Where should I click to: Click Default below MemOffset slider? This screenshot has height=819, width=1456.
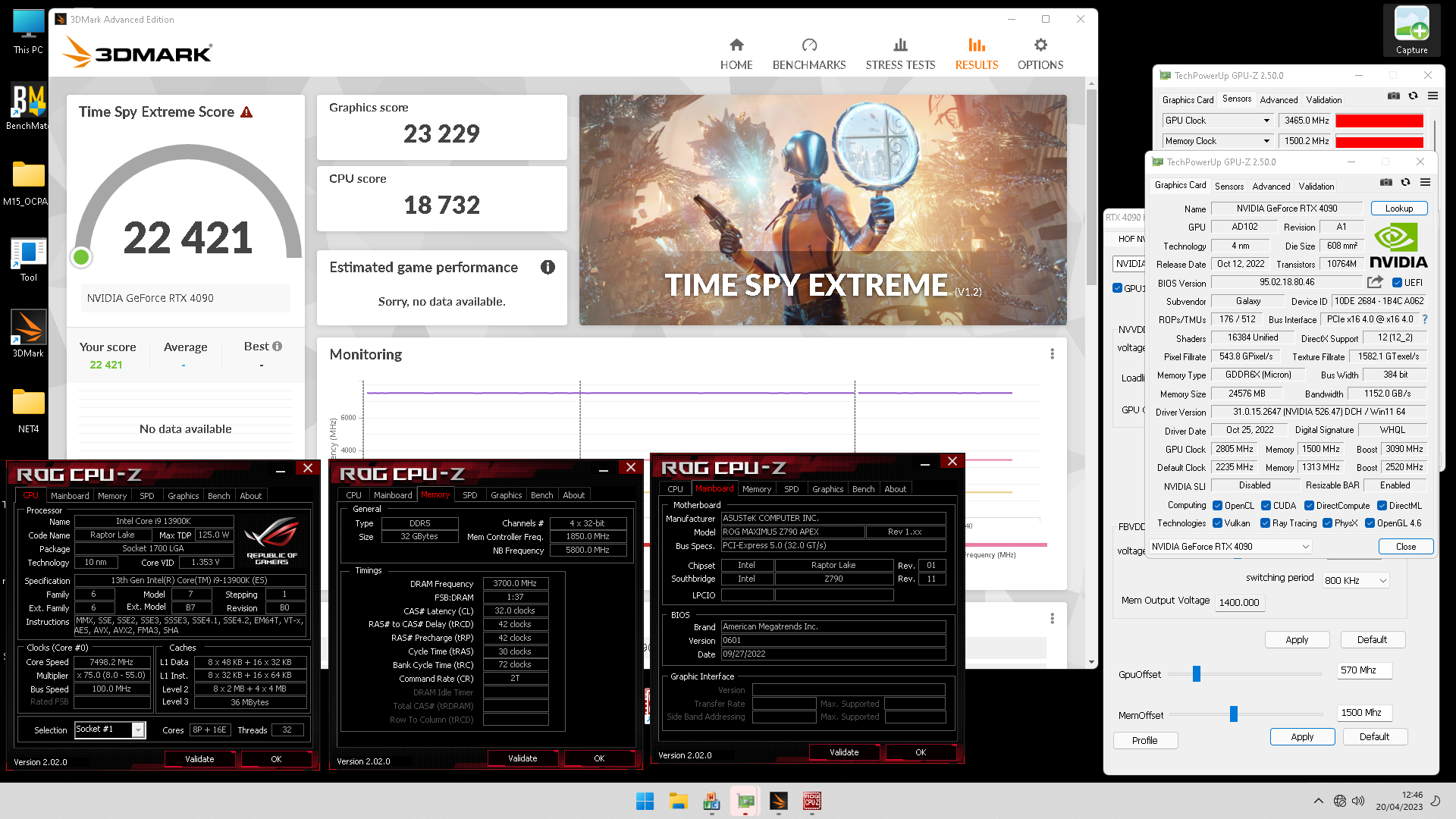pyautogui.click(x=1373, y=736)
